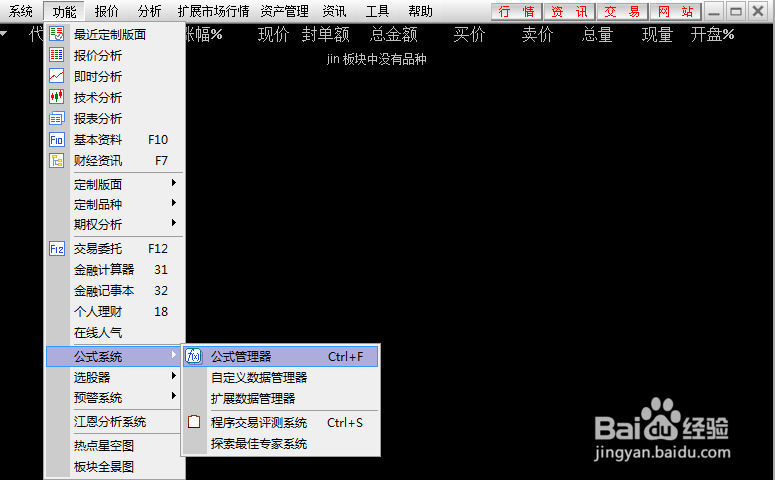Click the F10 基本资料 icon
This screenshot has height=480, width=775.
pos(57,139)
